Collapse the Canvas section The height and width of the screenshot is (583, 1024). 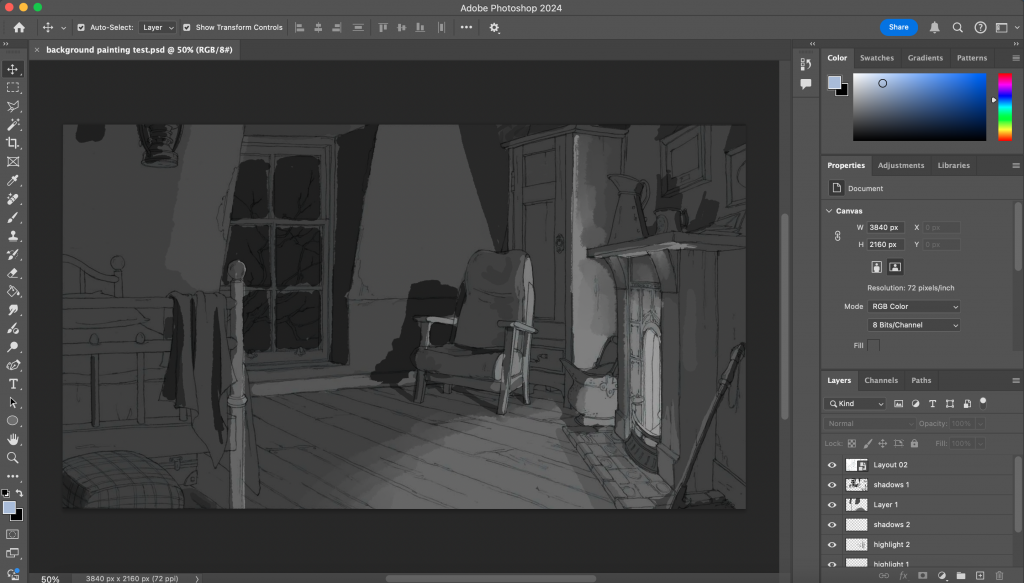pos(829,211)
